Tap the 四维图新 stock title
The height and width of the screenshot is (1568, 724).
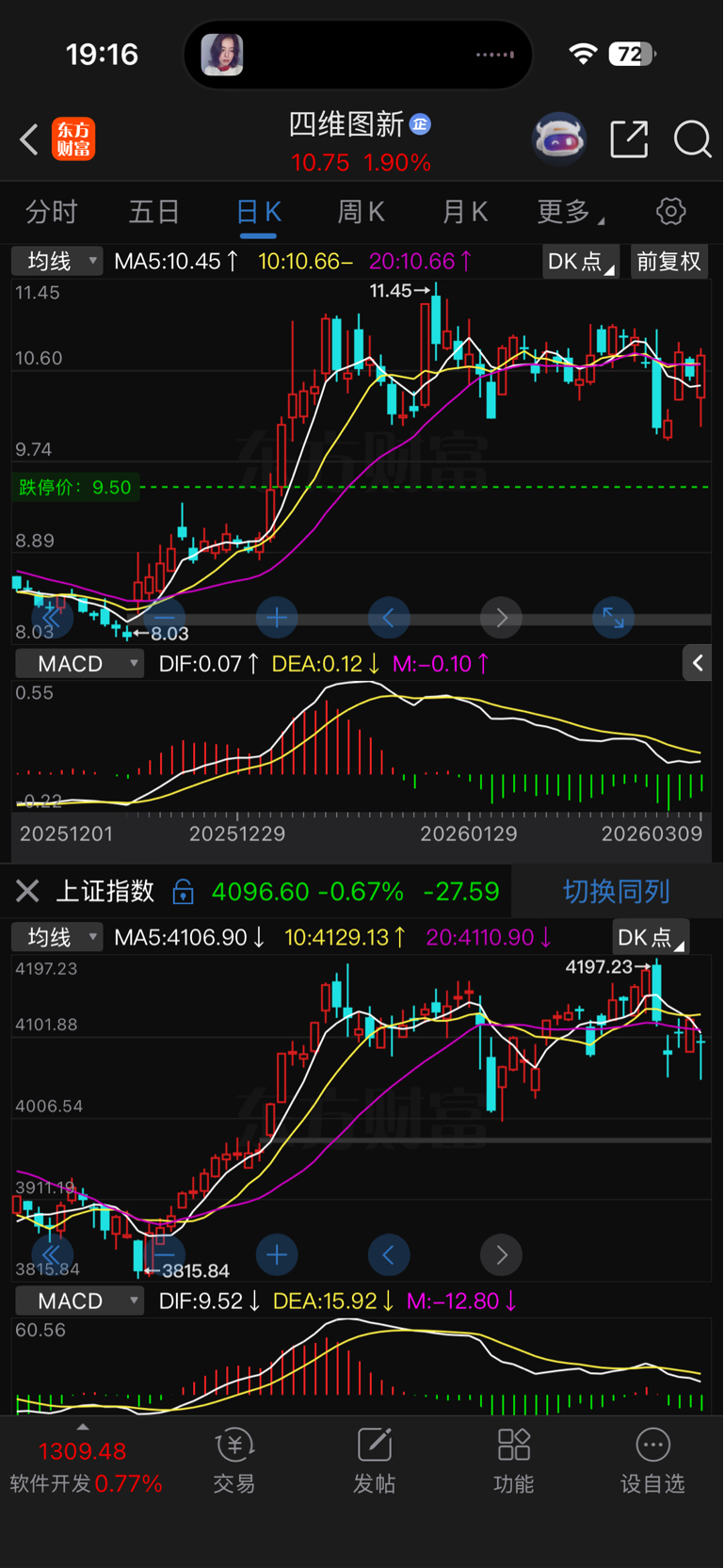tap(346, 124)
